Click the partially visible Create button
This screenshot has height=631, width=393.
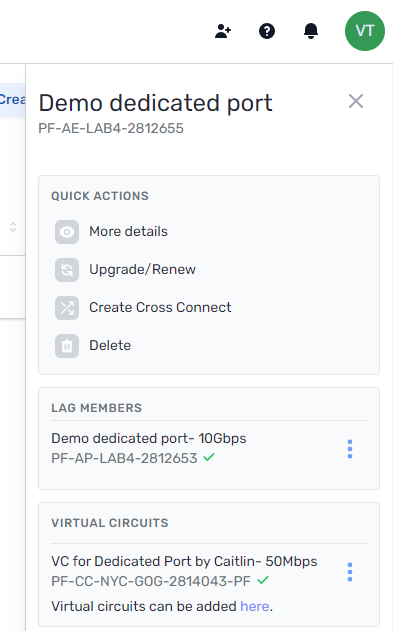12,100
